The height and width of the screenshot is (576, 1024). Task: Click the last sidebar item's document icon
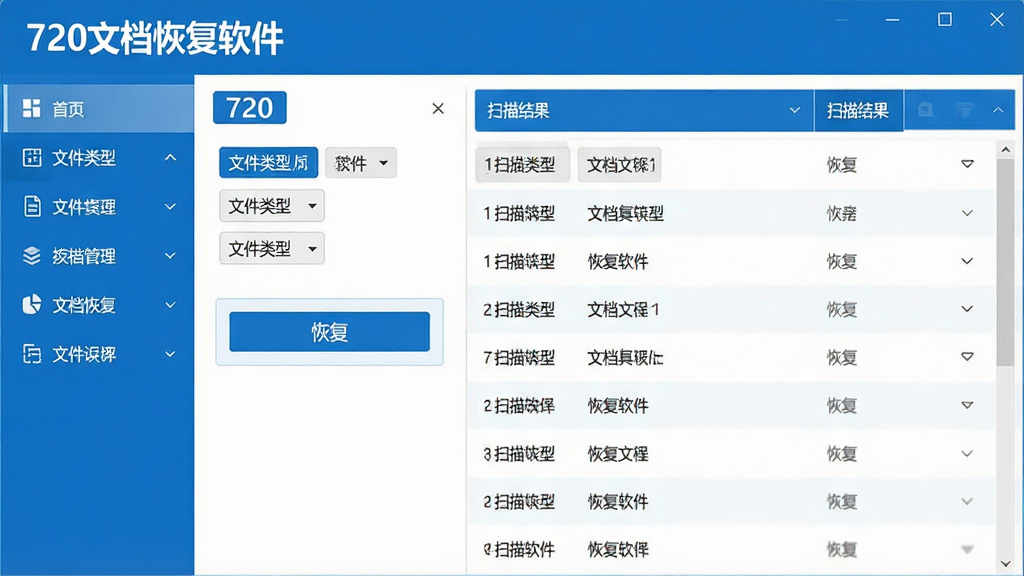[x=31, y=354]
